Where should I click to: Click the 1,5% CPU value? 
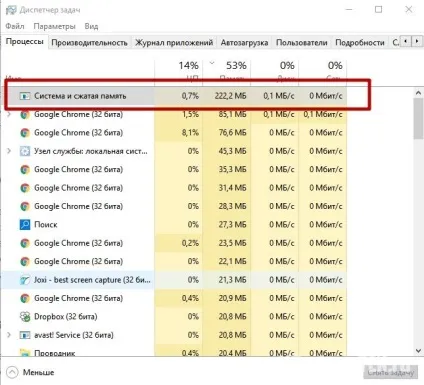pyautogui.click(x=190, y=114)
